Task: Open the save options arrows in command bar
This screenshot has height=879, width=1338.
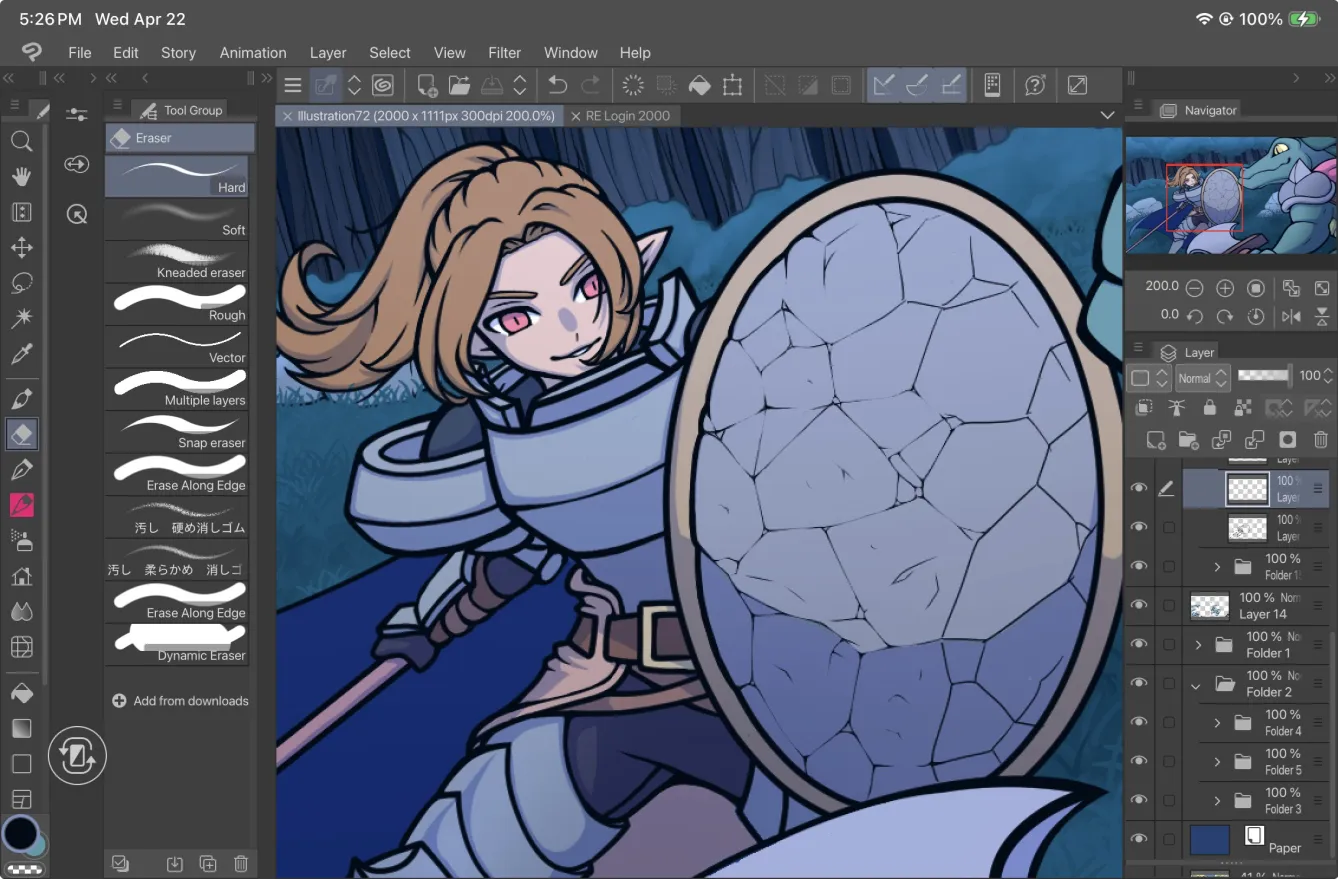Action: click(520, 85)
